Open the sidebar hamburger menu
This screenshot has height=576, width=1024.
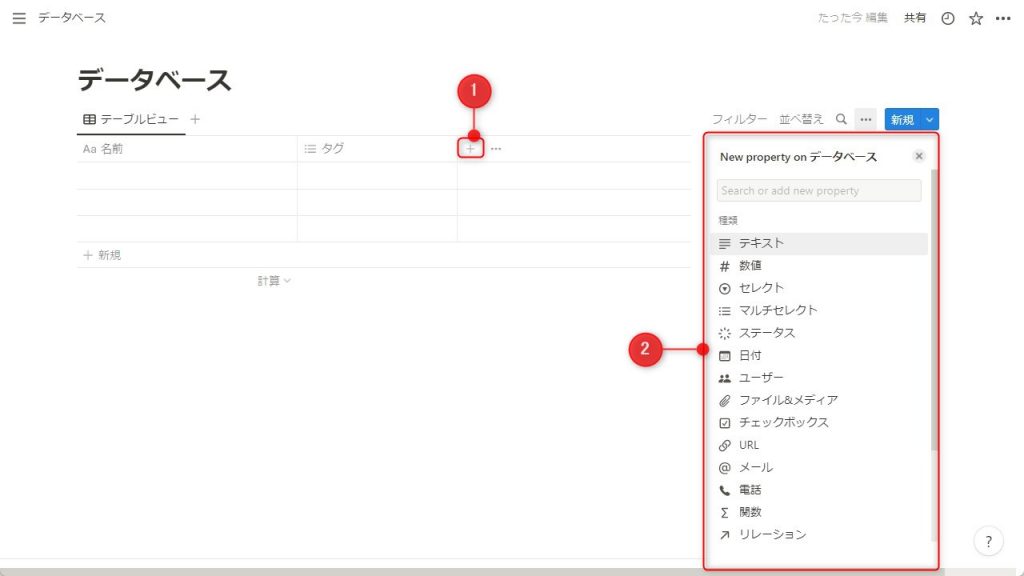(x=19, y=18)
